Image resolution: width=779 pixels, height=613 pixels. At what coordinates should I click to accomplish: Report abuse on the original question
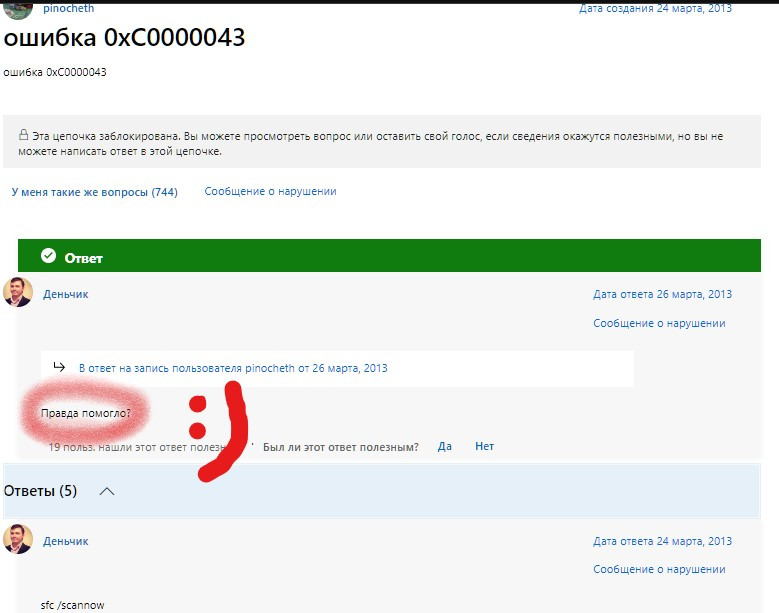pyautogui.click(x=270, y=192)
